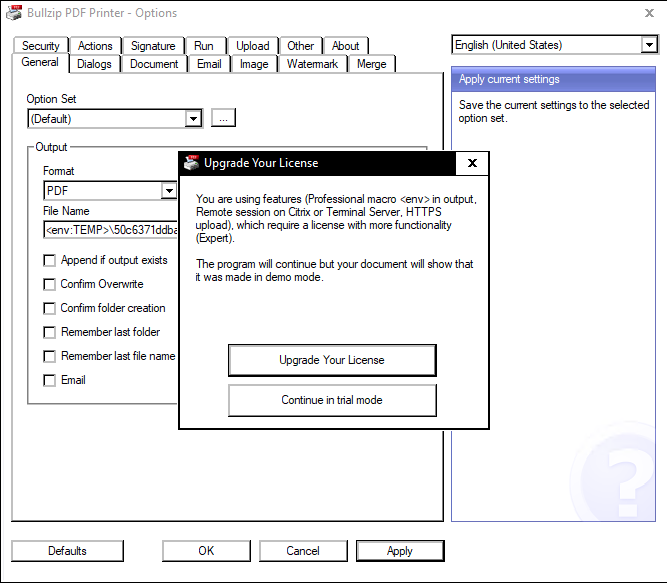This screenshot has height=583, width=667.
Task: Open the Watermark tab
Action: click(312, 64)
